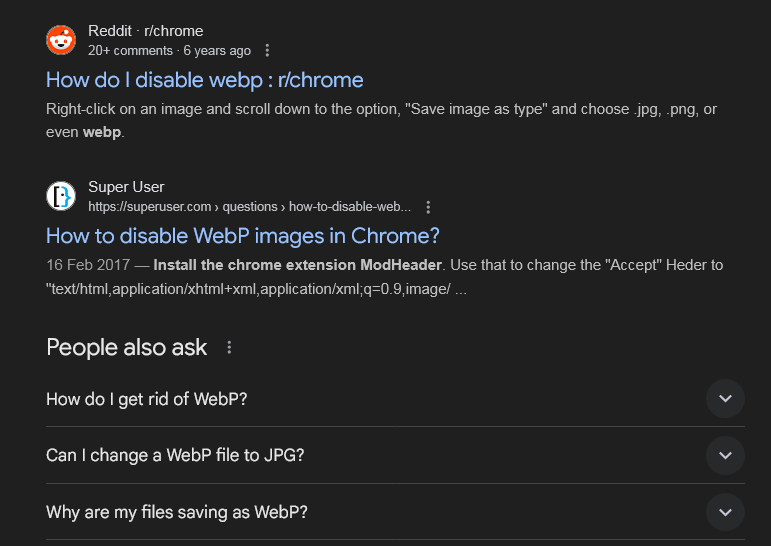Click the "20+ comments · 6 years ago" text
This screenshot has height=546, width=771.
(169, 50)
